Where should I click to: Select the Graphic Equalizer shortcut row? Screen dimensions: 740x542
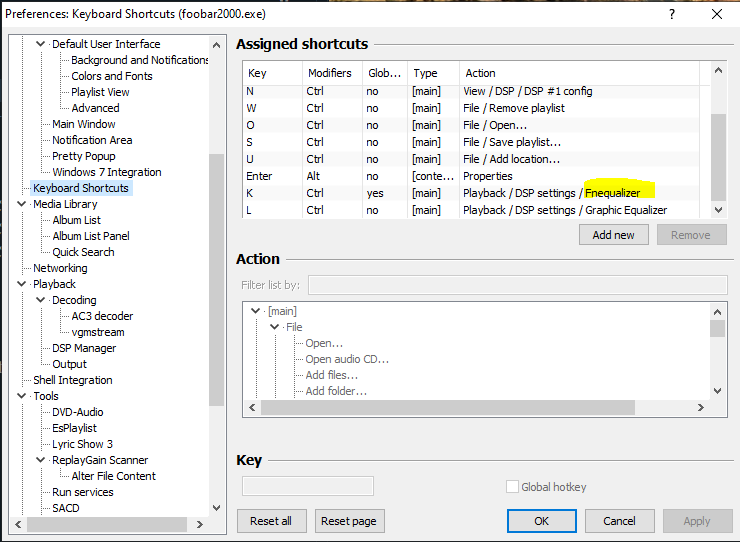click(480, 210)
